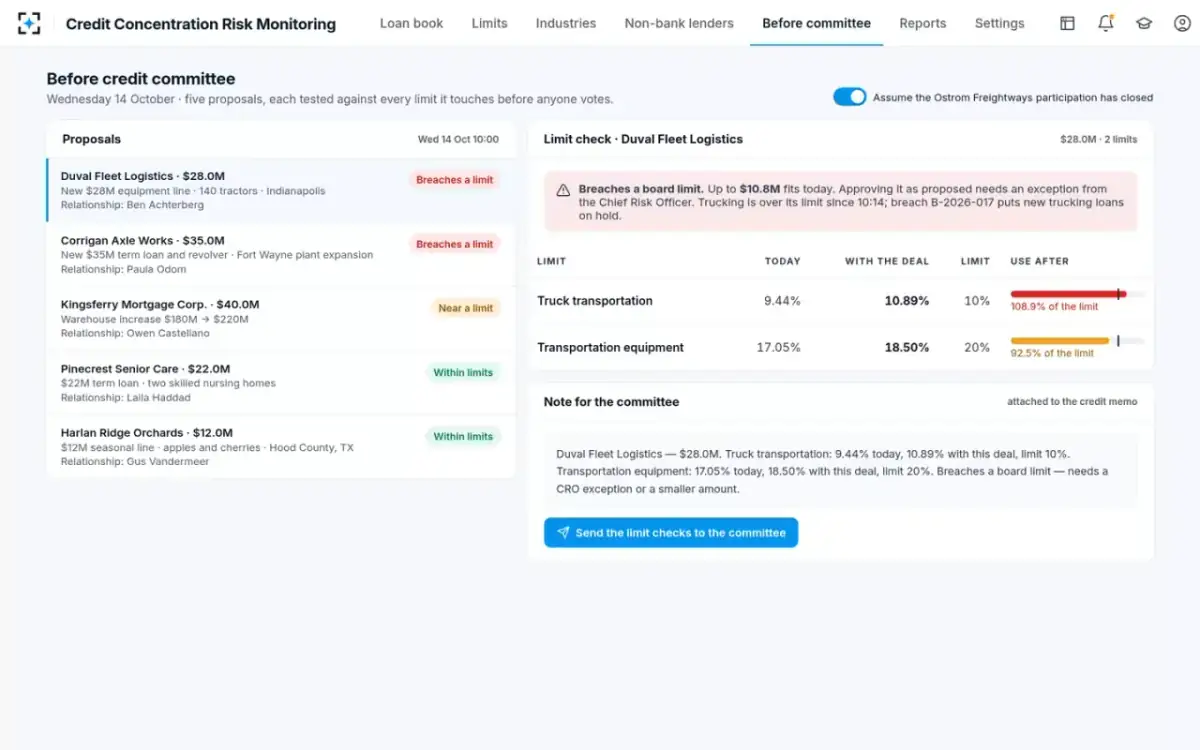The height and width of the screenshot is (750, 1200).
Task: Click the WITH THE DEAL column header
Action: pyautogui.click(x=887, y=261)
